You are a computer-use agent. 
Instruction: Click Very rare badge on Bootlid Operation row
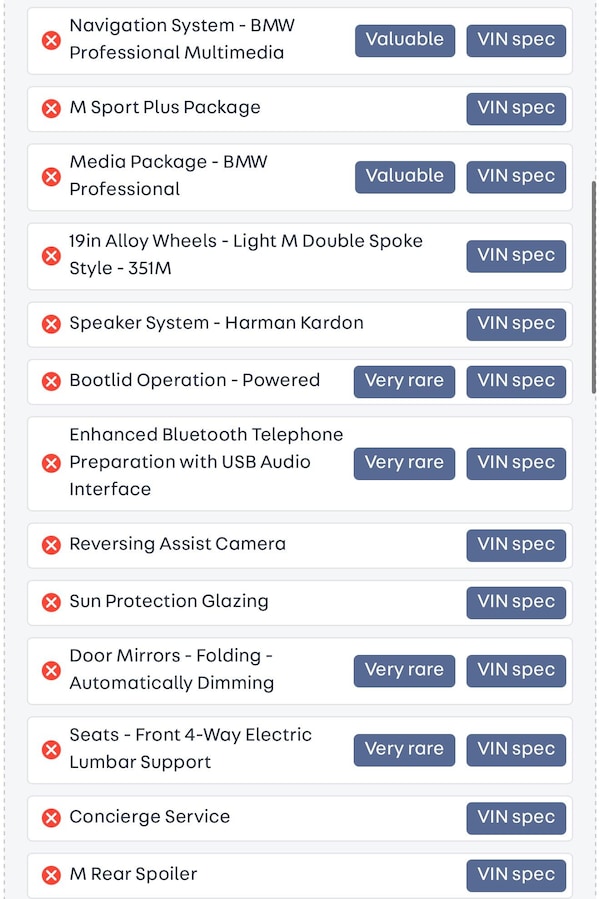point(404,381)
